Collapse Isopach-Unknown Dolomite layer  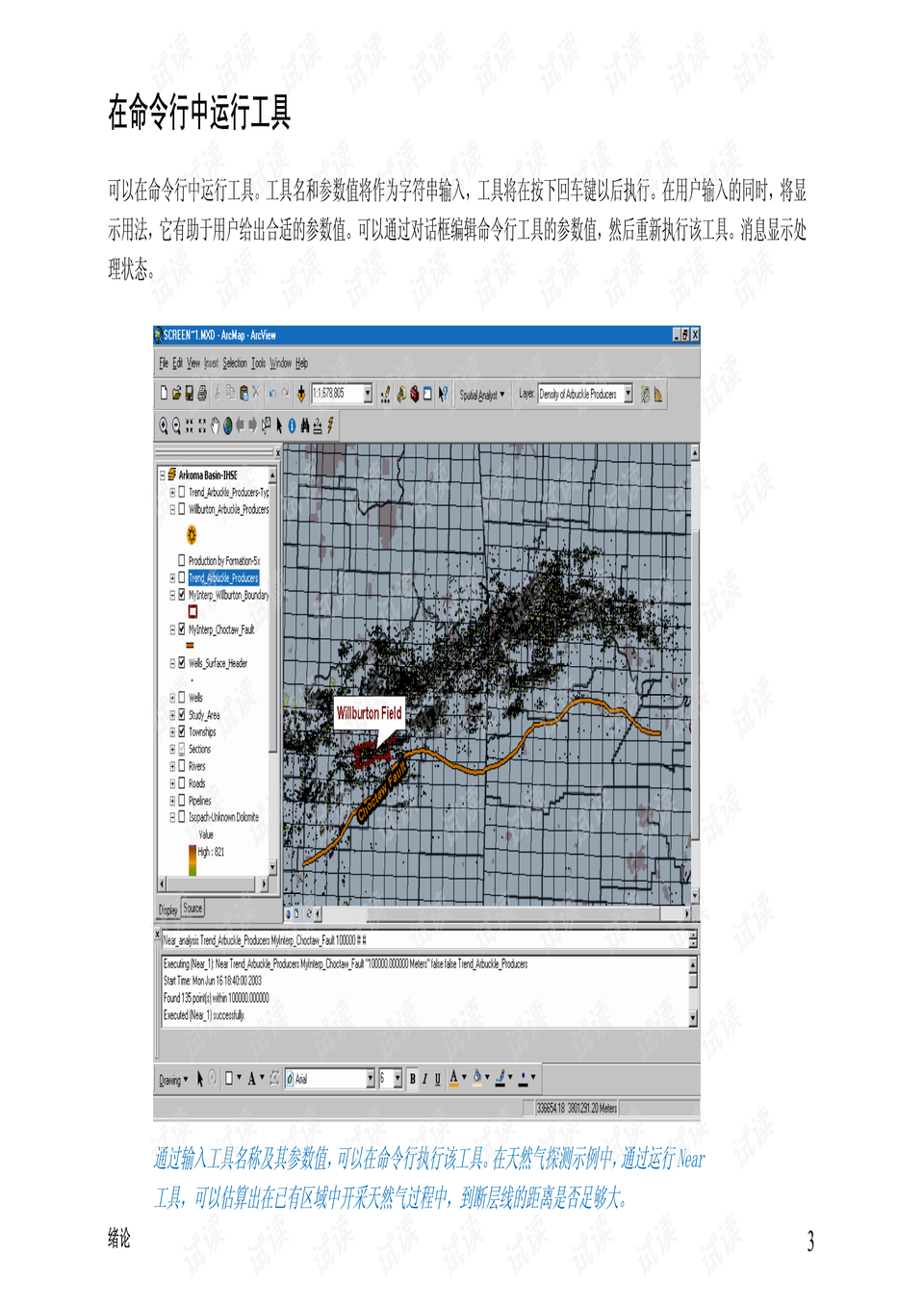(172, 817)
